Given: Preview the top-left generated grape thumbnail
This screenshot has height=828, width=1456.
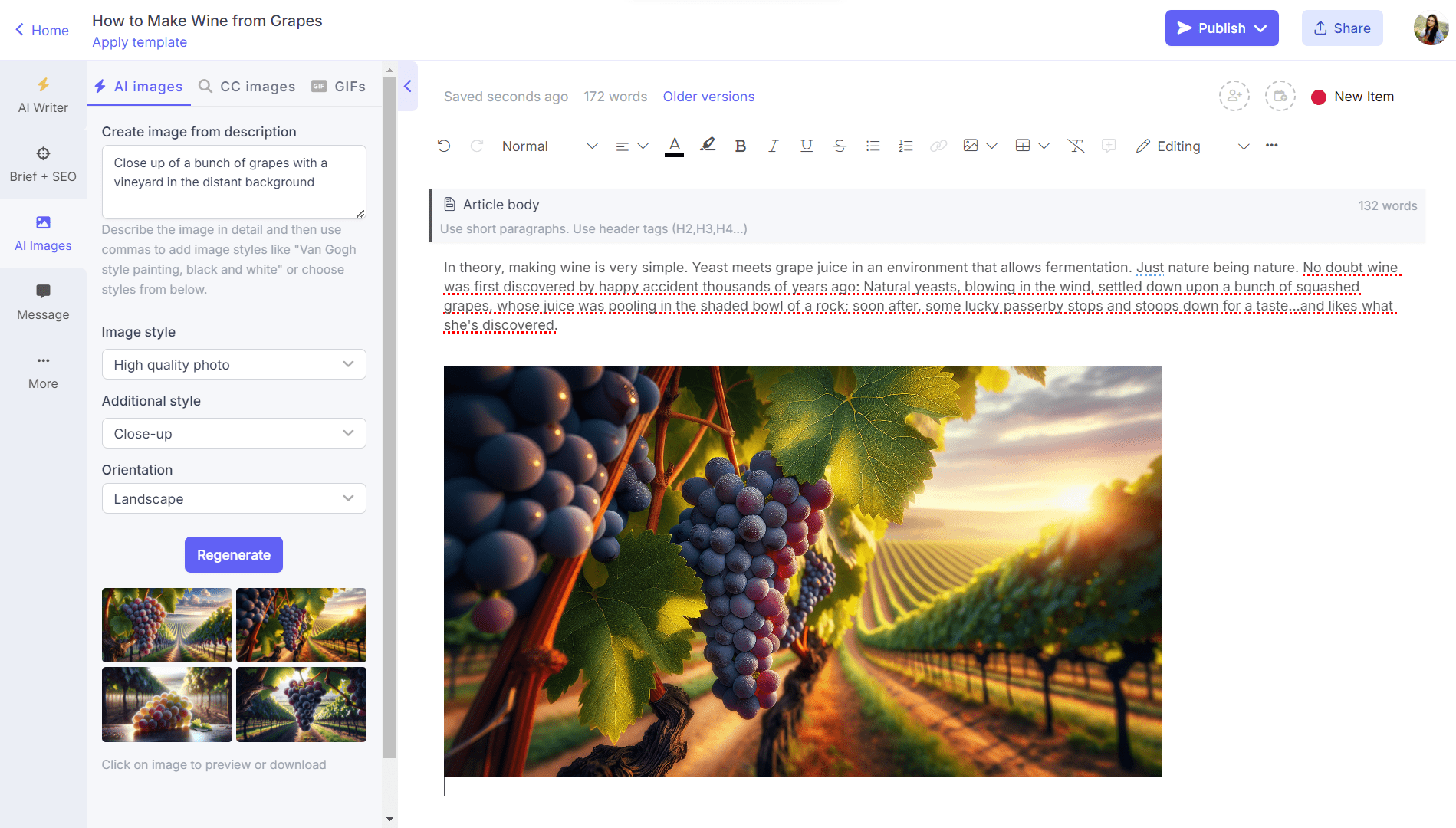Looking at the screenshot, I should 167,625.
